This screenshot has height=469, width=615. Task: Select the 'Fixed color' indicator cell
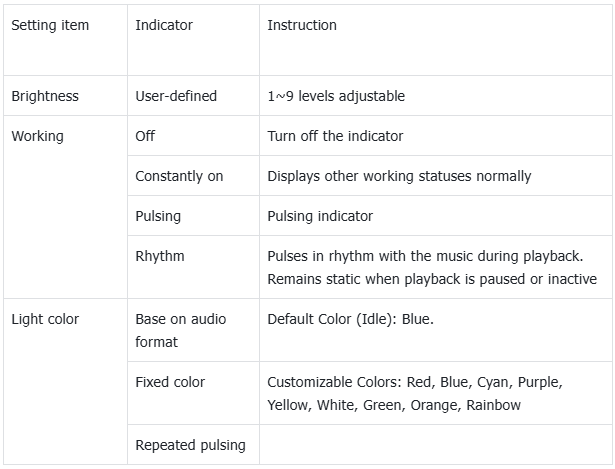coord(170,382)
